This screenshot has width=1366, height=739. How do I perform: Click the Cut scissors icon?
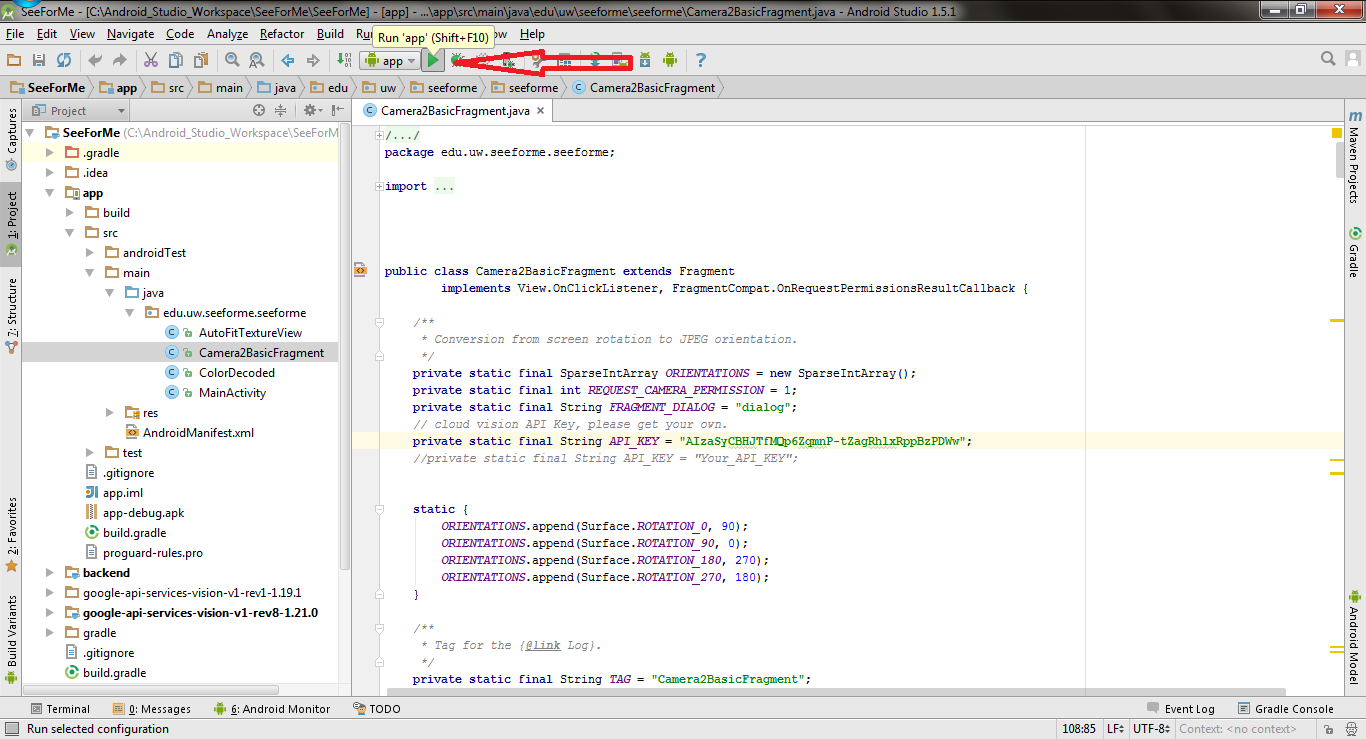(x=151, y=61)
